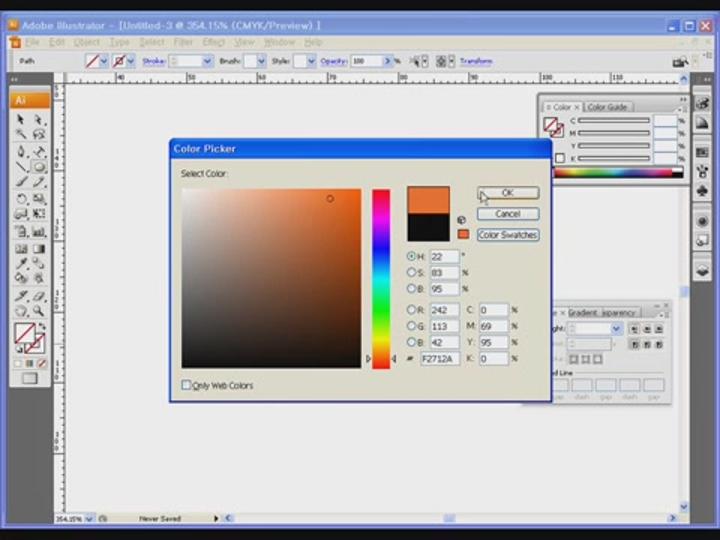Image resolution: width=720 pixels, height=540 pixels.
Task: Open Symbols panel from right dock
Action: pos(702,190)
